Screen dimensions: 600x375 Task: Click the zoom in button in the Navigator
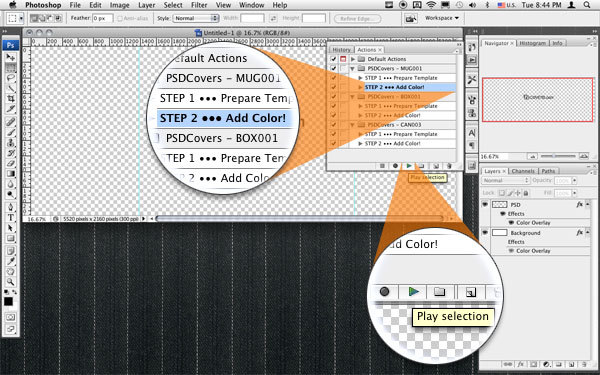tap(584, 156)
